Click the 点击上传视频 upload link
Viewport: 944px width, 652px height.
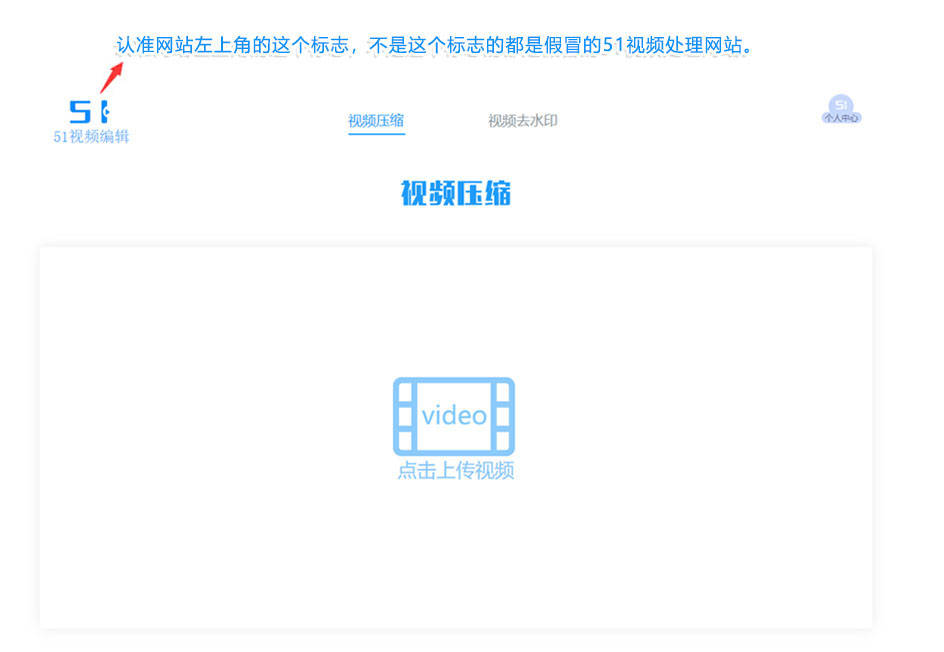pyautogui.click(x=456, y=470)
